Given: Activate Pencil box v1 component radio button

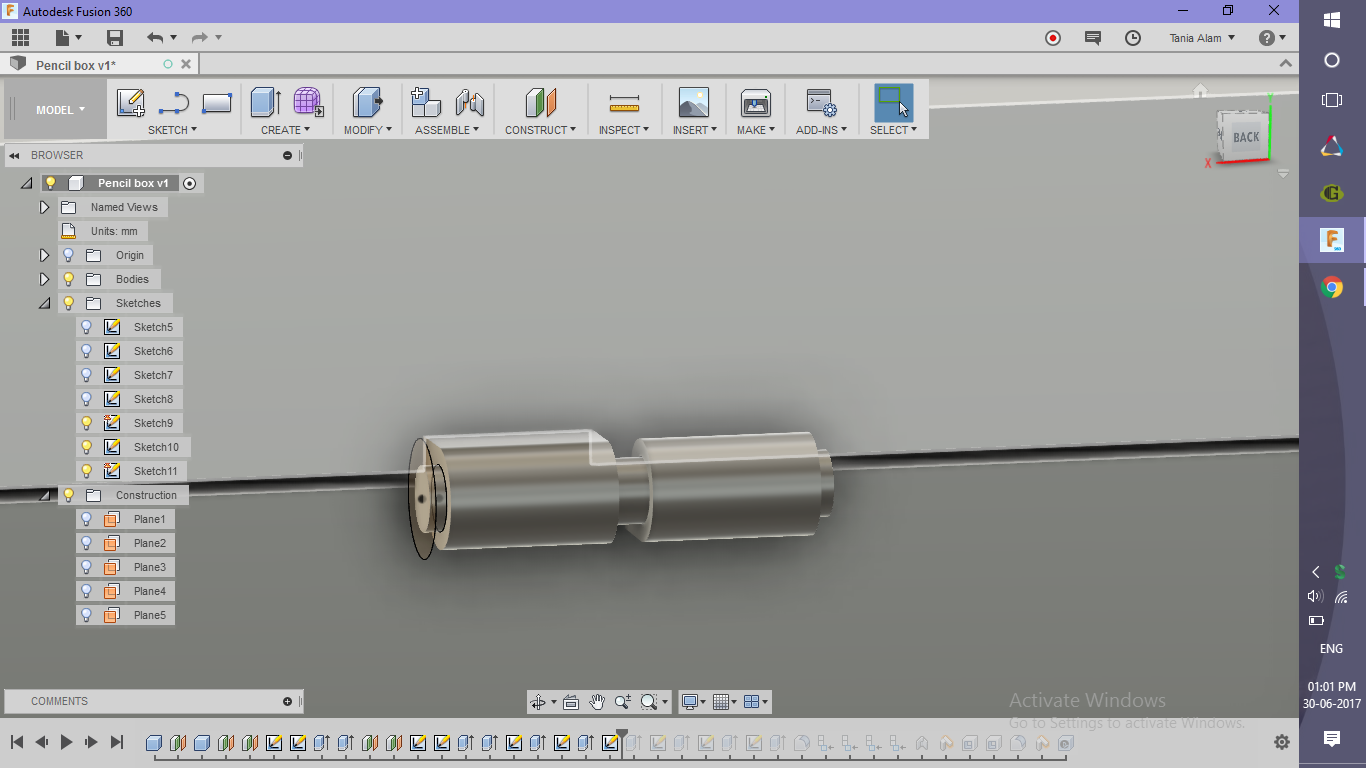Looking at the screenshot, I should click(190, 183).
